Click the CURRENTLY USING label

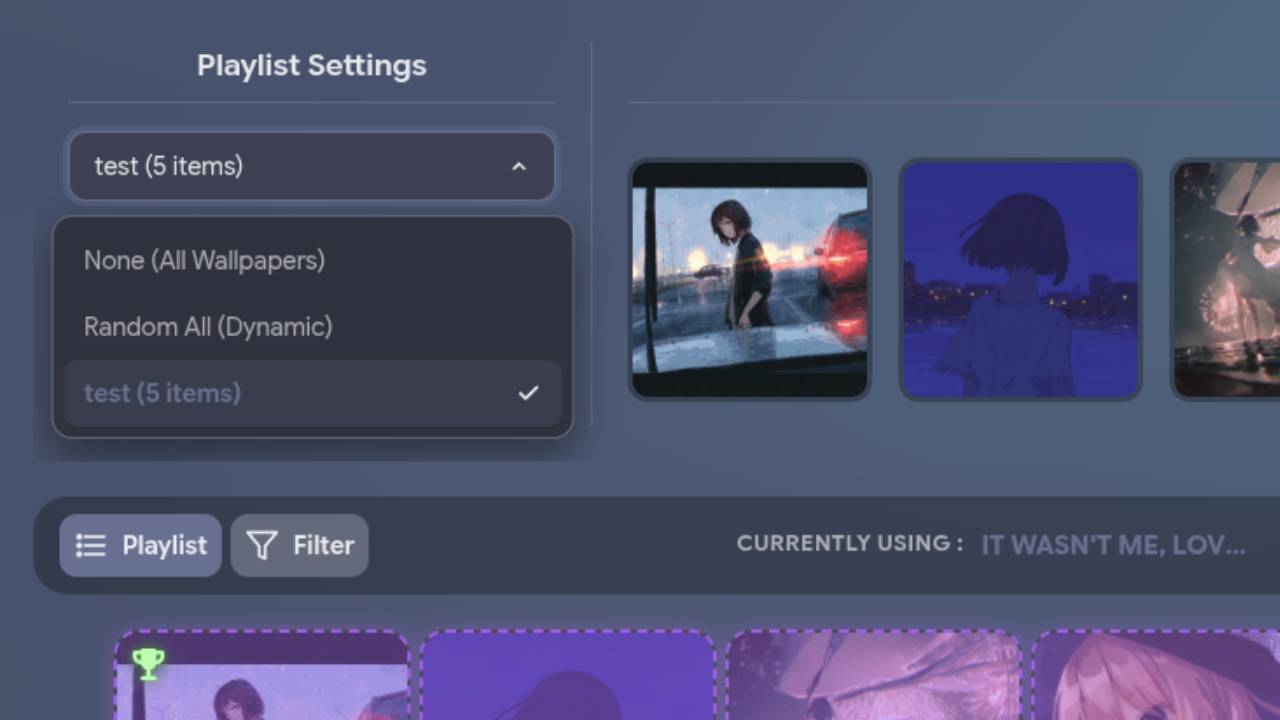coord(850,543)
